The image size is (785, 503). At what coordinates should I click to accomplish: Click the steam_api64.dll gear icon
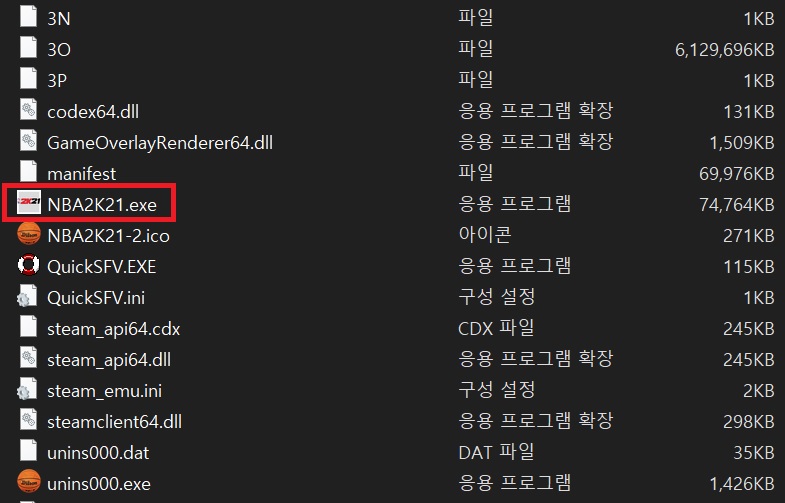click(29, 358)
